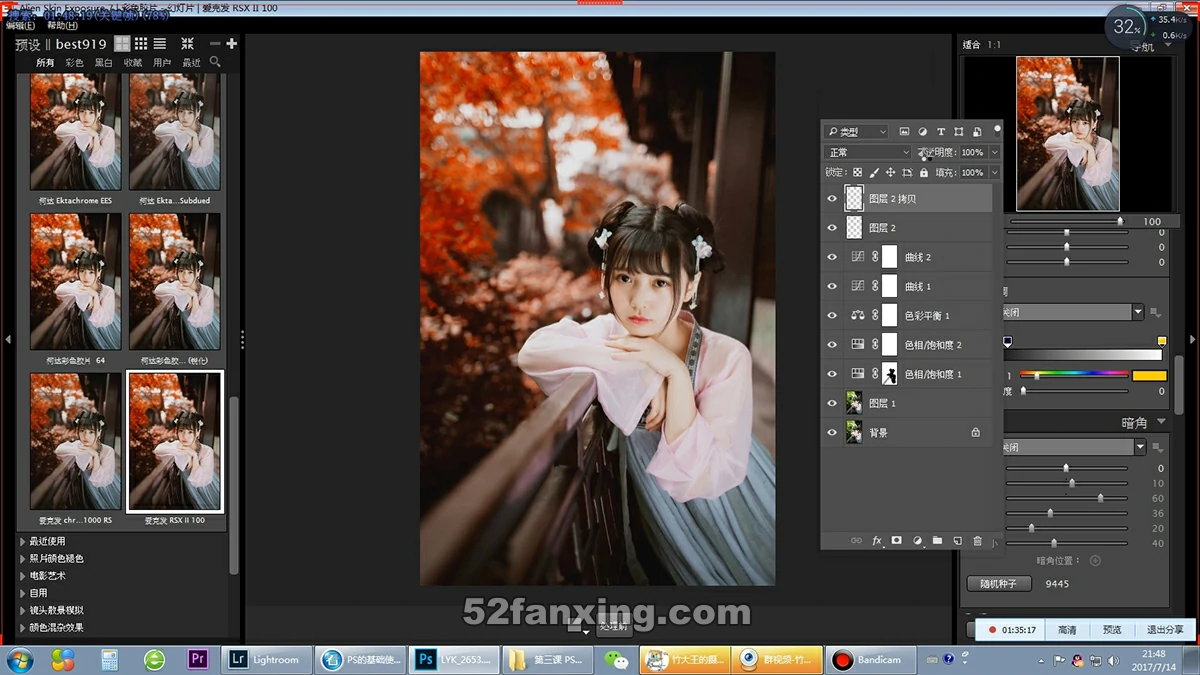Select the 用户 preset filter tab
This screenshot has width=1200, height=675.
[x=162, y=63]
